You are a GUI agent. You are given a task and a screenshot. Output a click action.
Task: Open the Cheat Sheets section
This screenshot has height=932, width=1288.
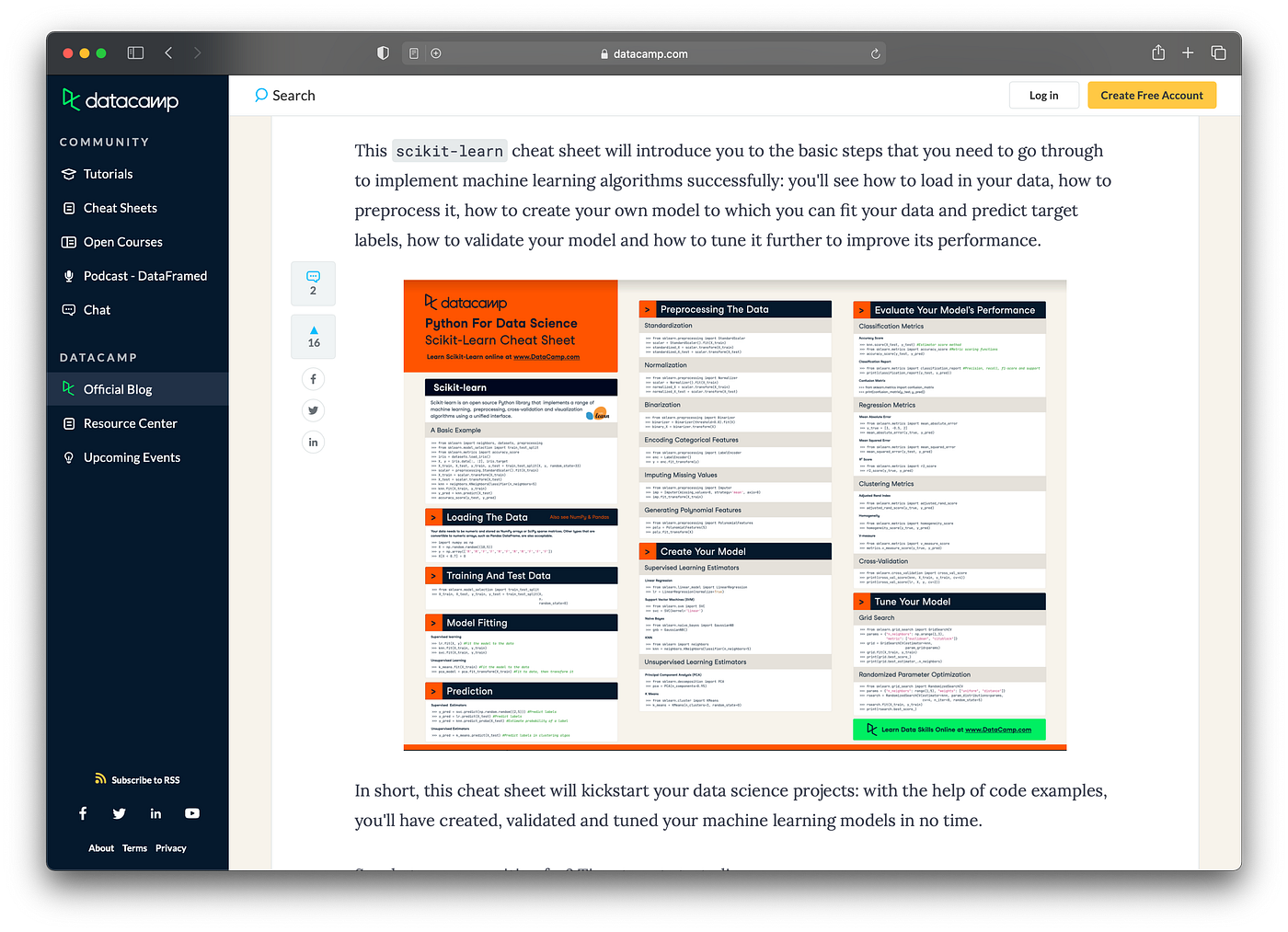(120, 208)
